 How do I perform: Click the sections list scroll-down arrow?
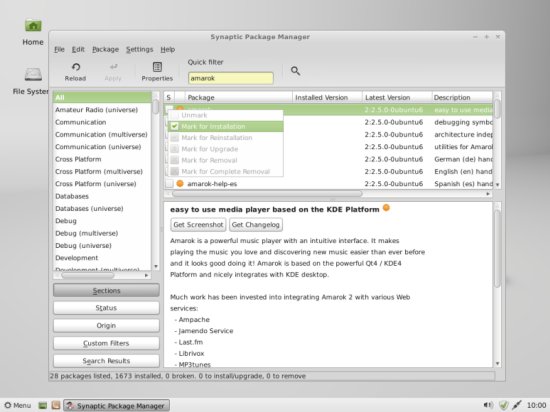click(156, 266)
